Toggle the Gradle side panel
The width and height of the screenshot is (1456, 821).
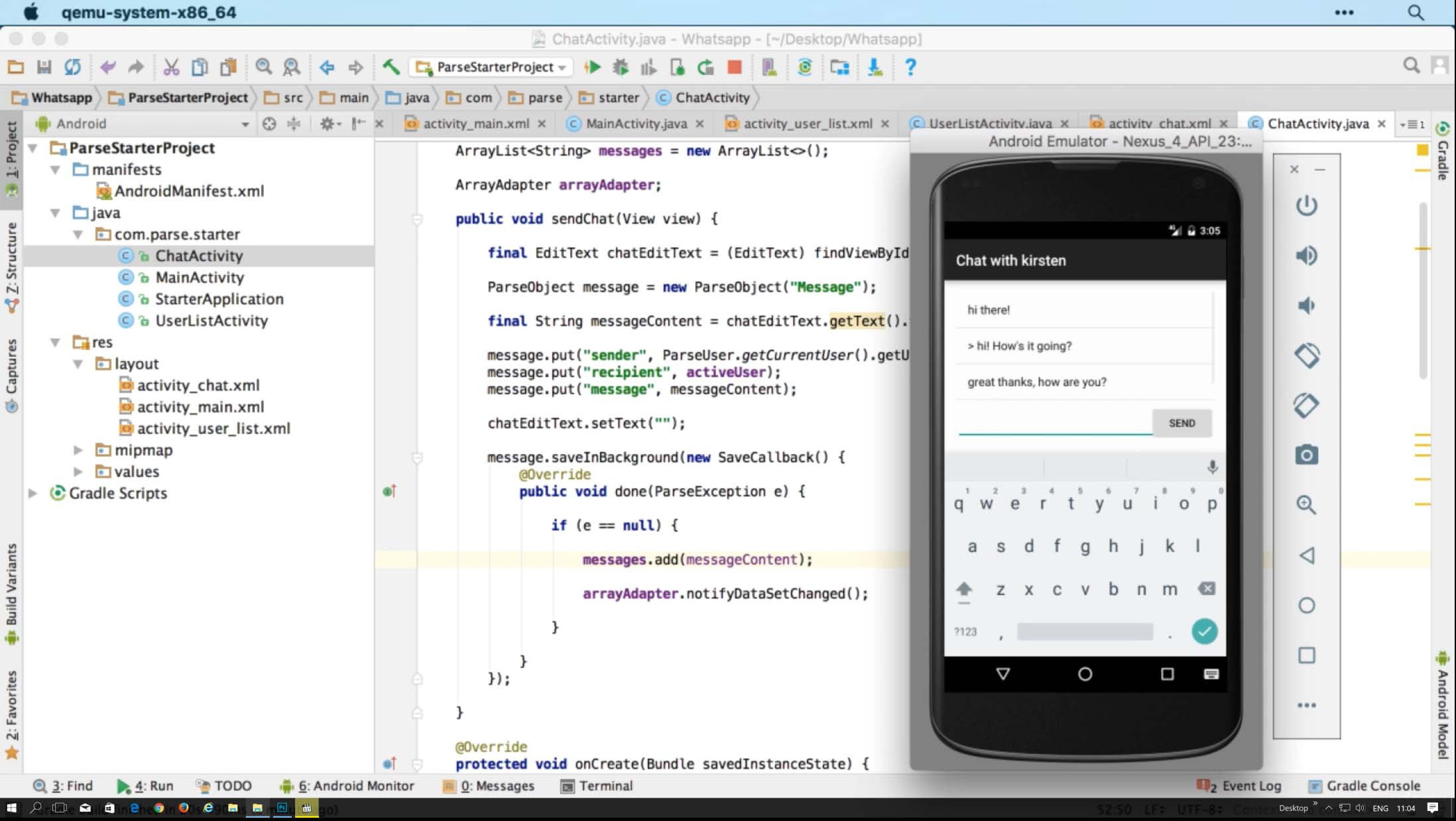click(1442, 151)
